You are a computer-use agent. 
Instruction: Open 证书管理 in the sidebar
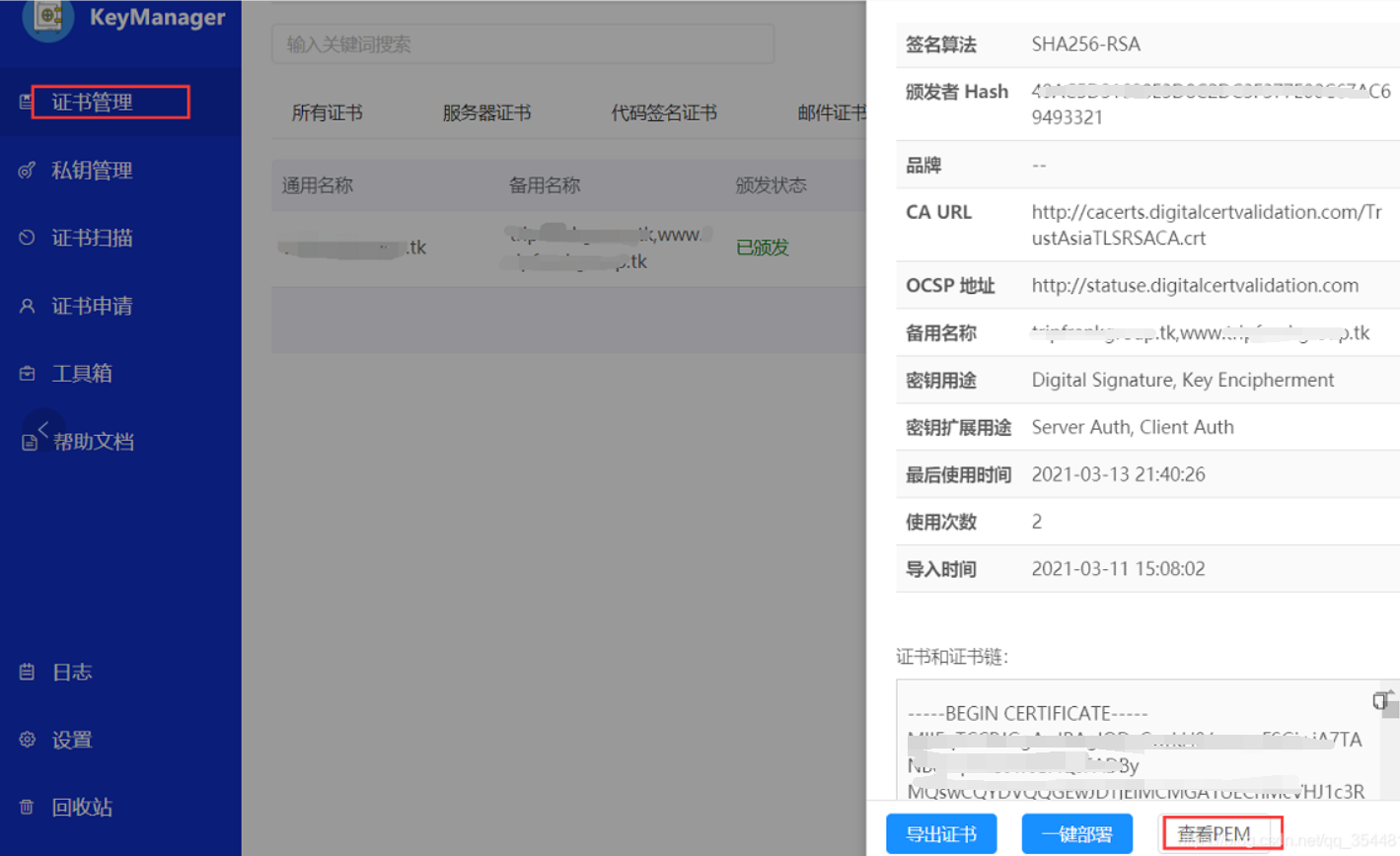click(92, 103)
